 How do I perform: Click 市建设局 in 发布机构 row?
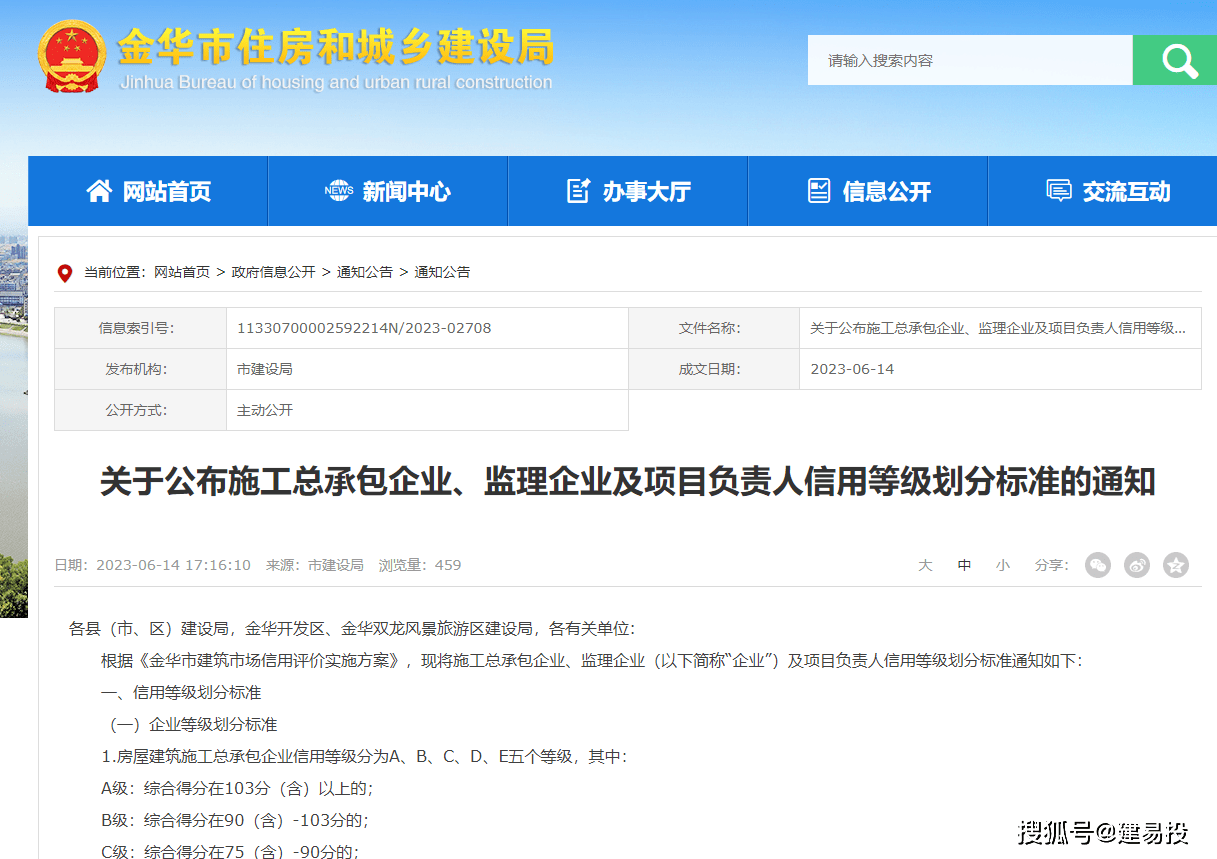click(265, 369)
